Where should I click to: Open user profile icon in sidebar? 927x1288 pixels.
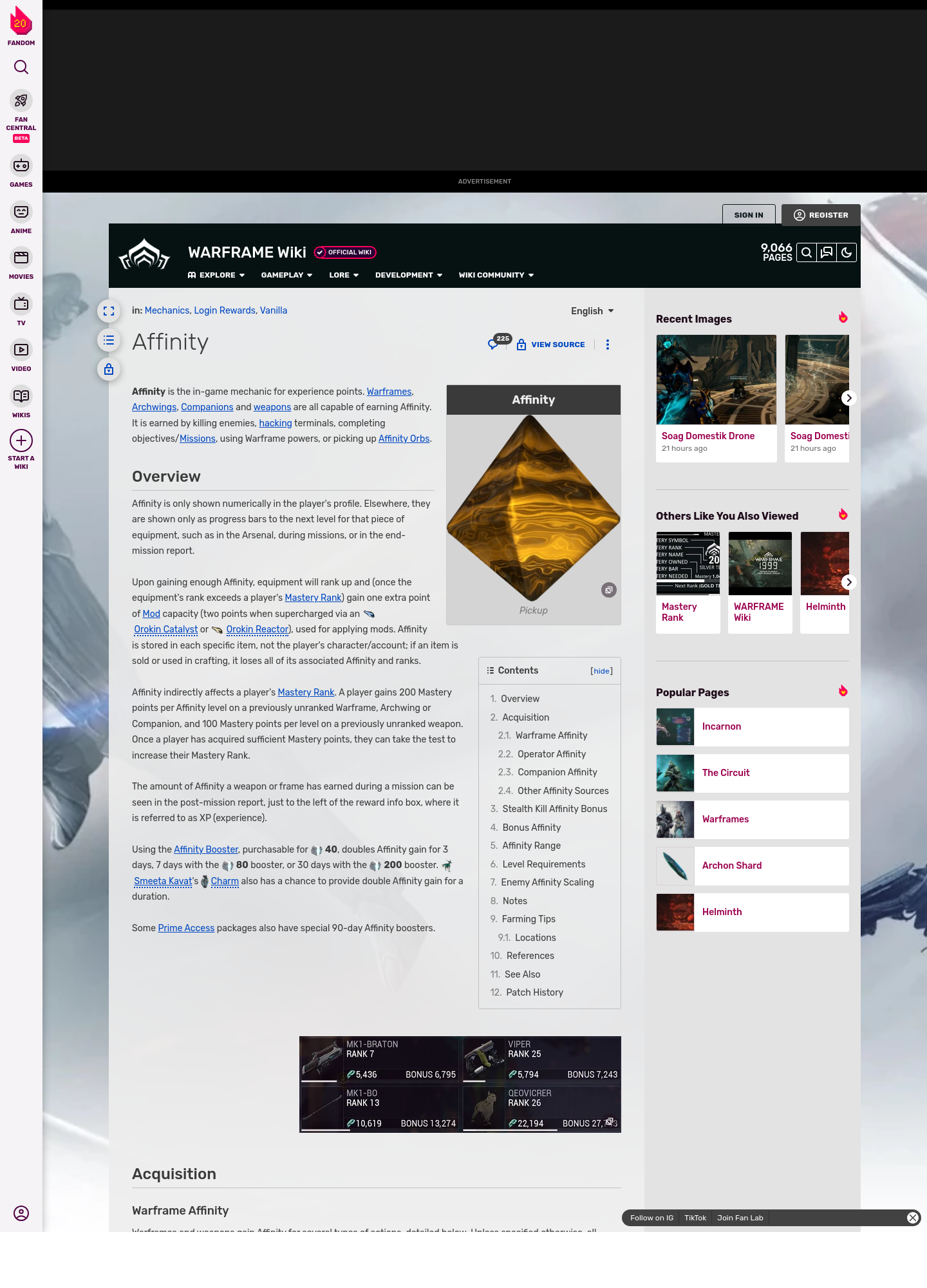(x=21, y=1213)
